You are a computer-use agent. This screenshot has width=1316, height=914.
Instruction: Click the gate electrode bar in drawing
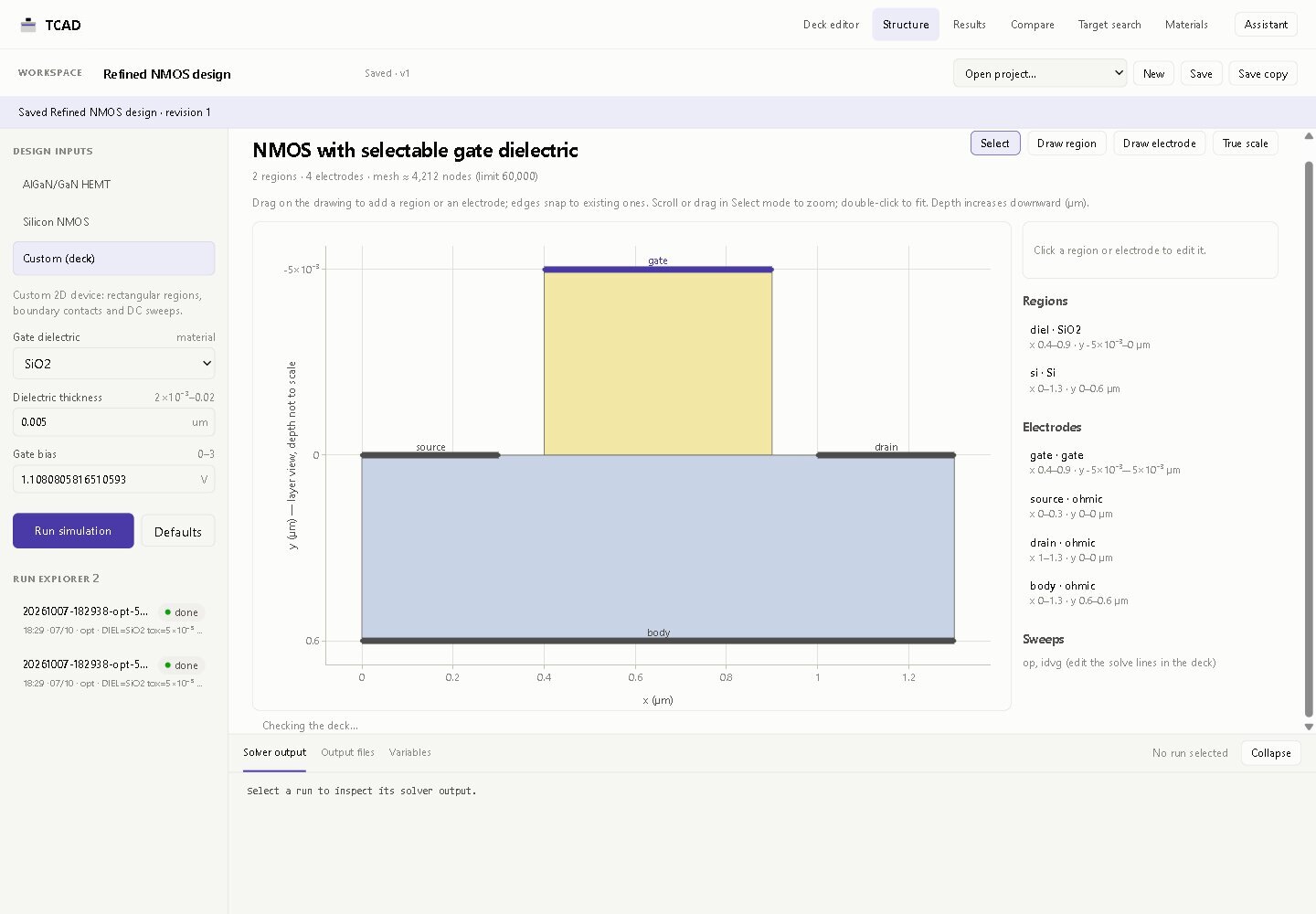coord(658,270)
